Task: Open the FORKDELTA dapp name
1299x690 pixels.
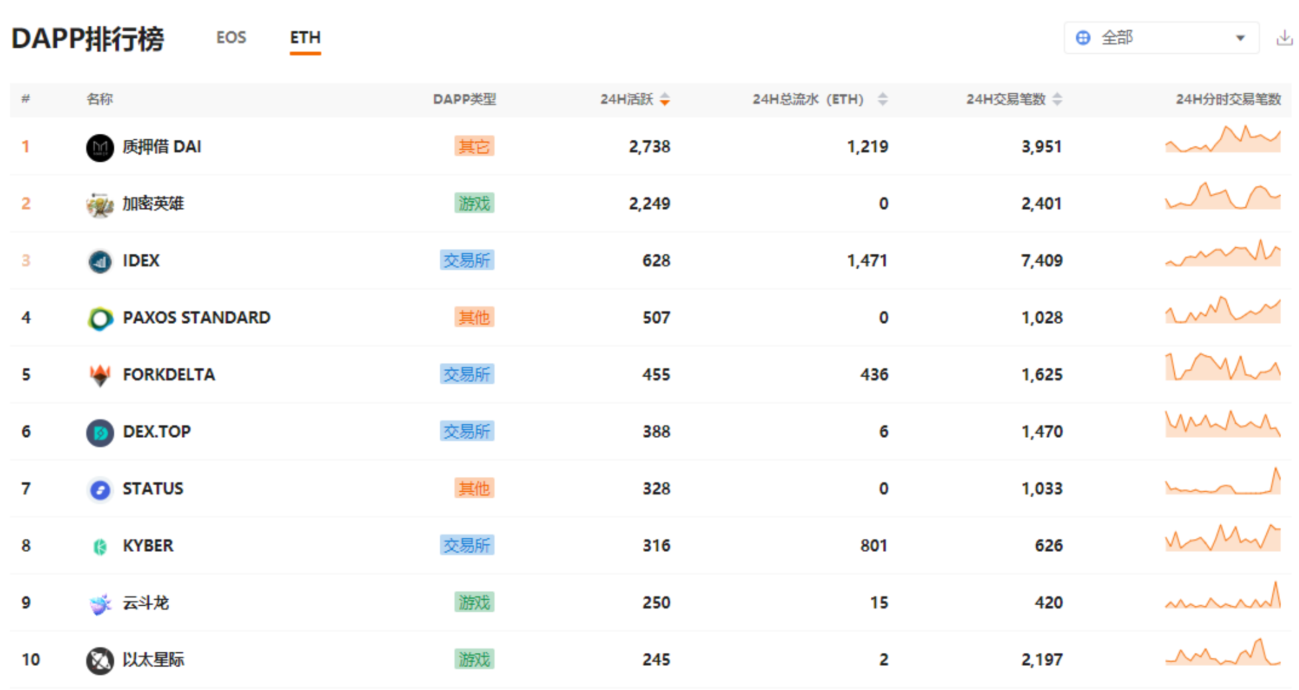Action: (x=169, y=375)
